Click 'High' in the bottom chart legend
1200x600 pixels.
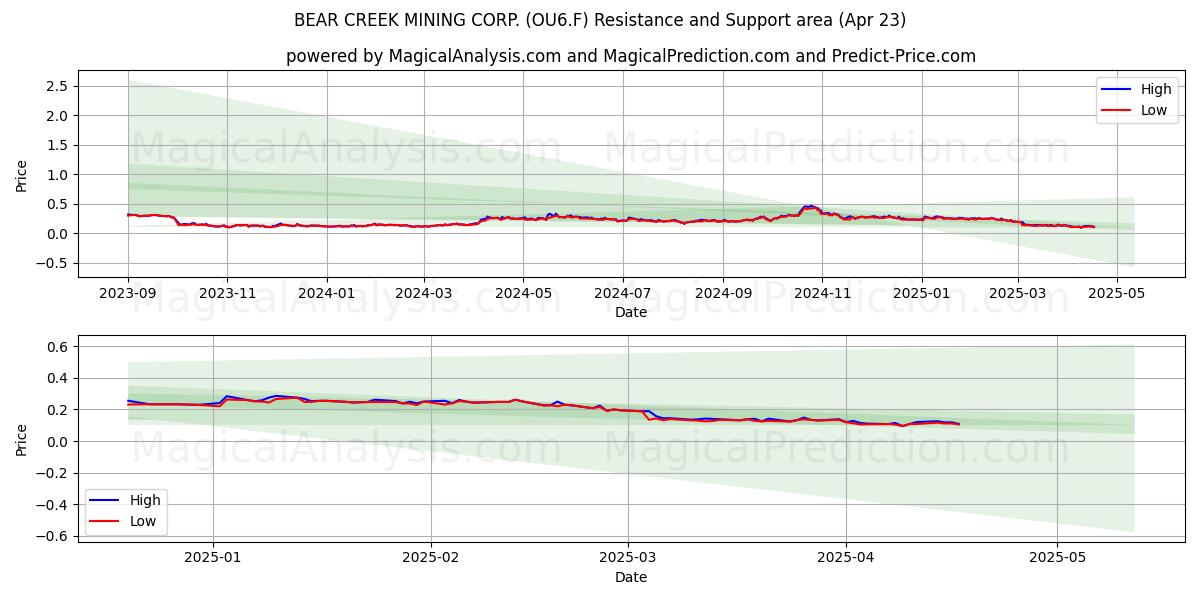tap(144, 500)
